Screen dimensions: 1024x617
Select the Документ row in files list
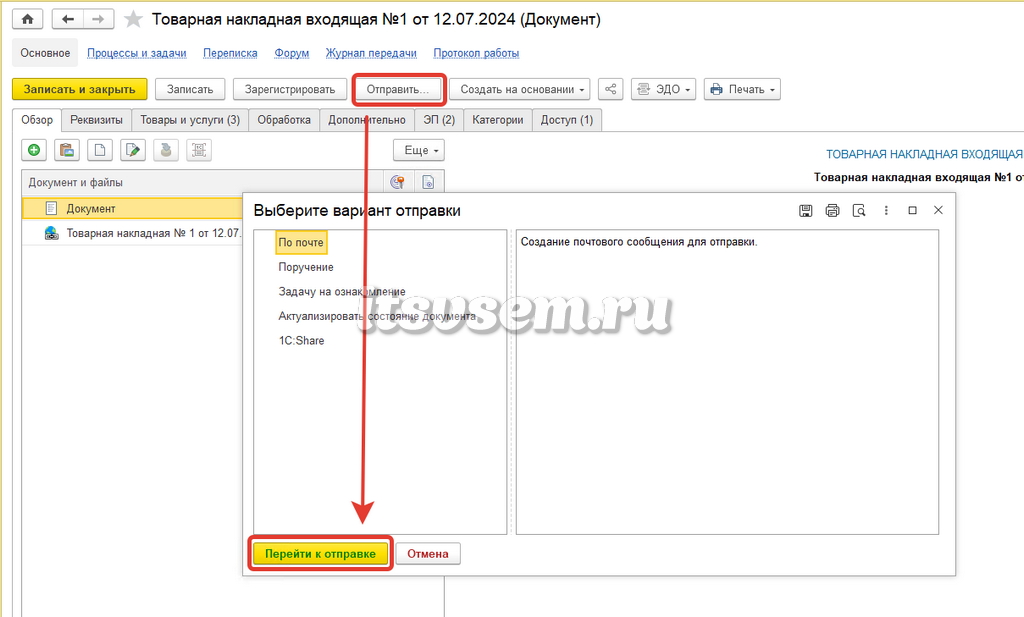pos(133,208)
